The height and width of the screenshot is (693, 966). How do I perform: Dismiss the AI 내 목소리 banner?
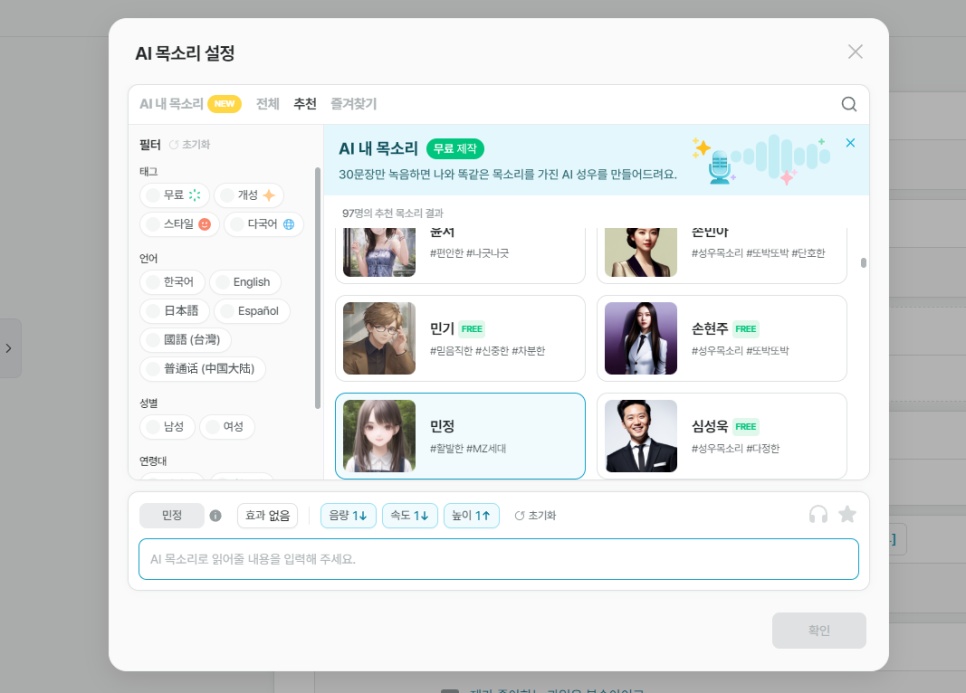(x=850, y=143)
